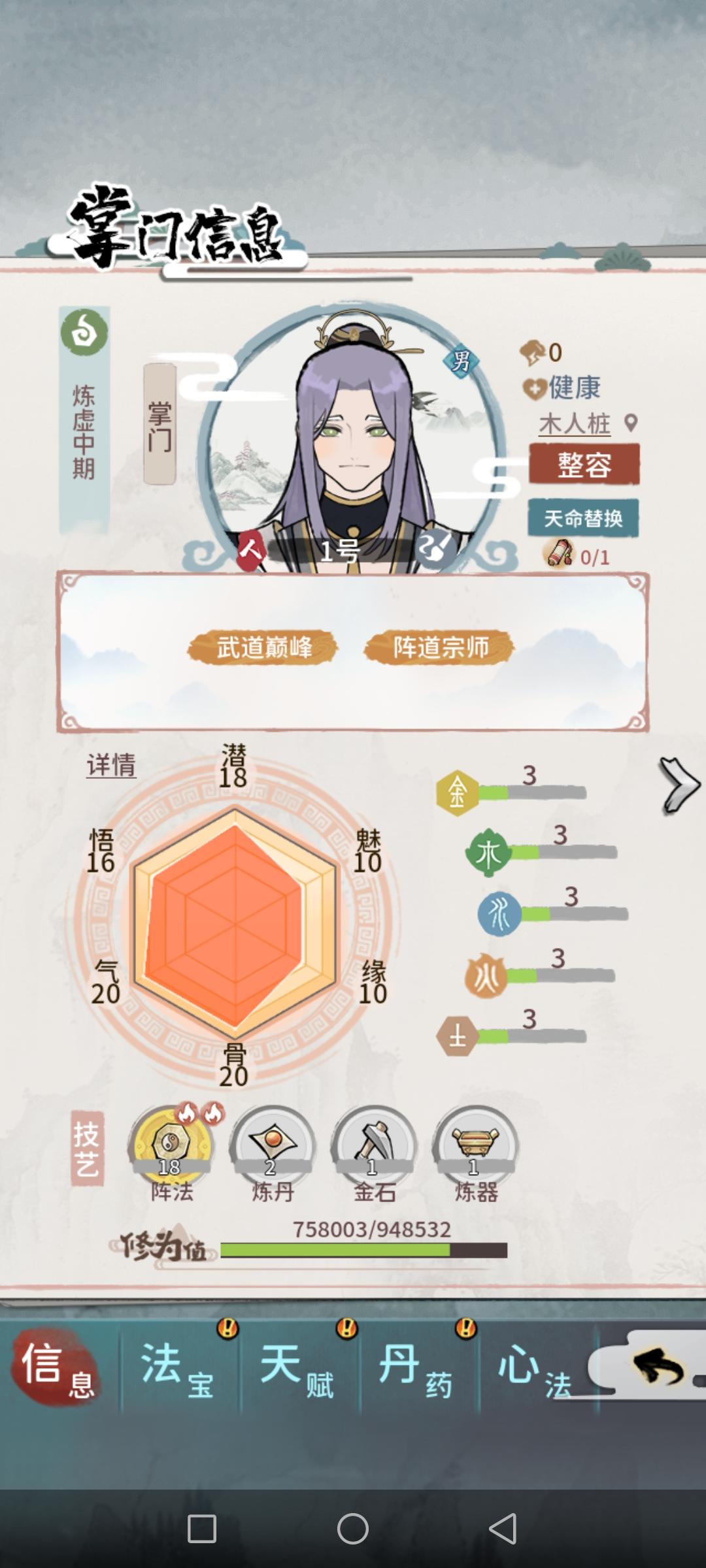
Task: Open the 心法 tab
Action: (536, 1367)
